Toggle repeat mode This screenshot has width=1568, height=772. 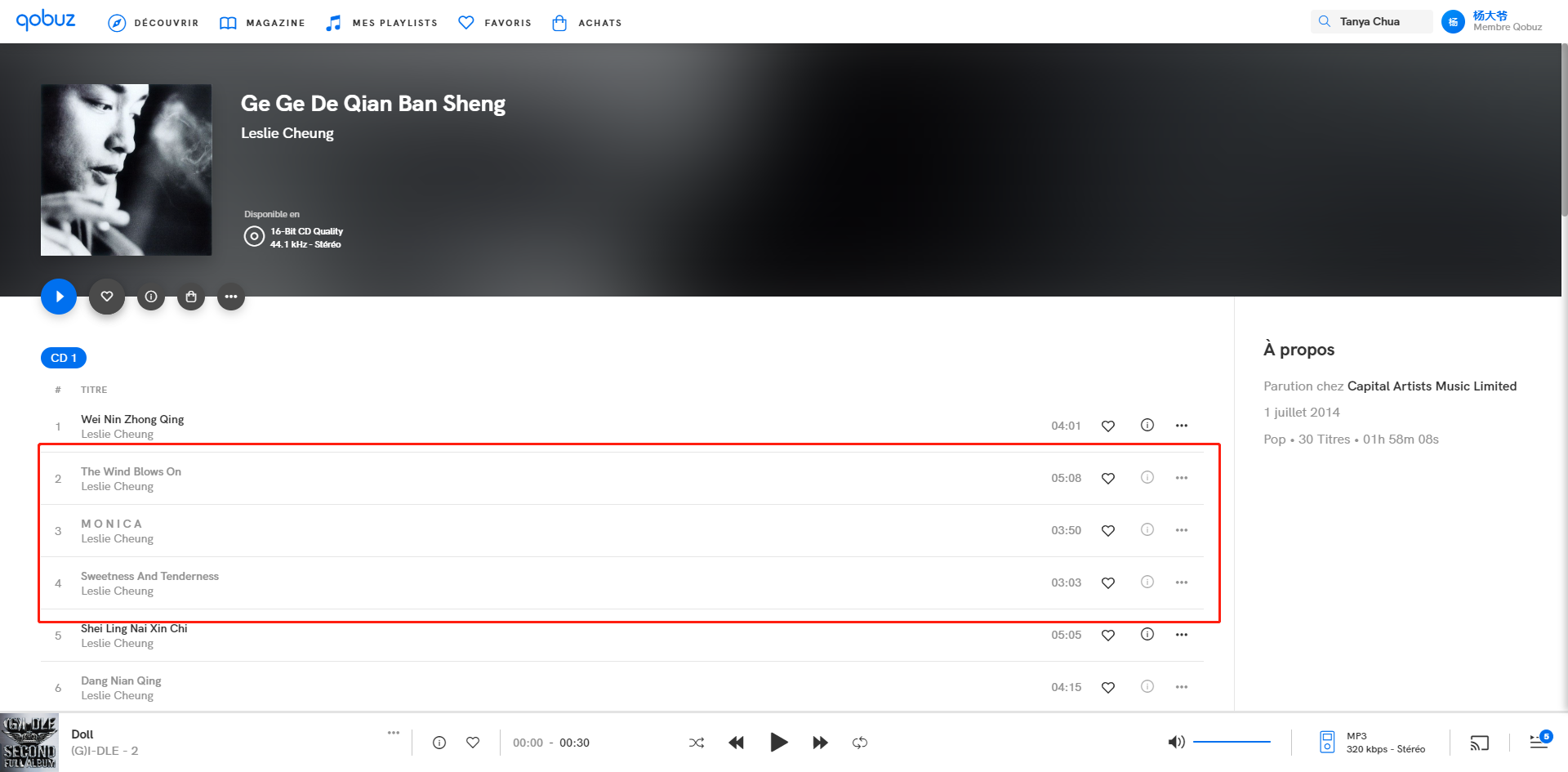pyautogui.click(x=860, y=743)
